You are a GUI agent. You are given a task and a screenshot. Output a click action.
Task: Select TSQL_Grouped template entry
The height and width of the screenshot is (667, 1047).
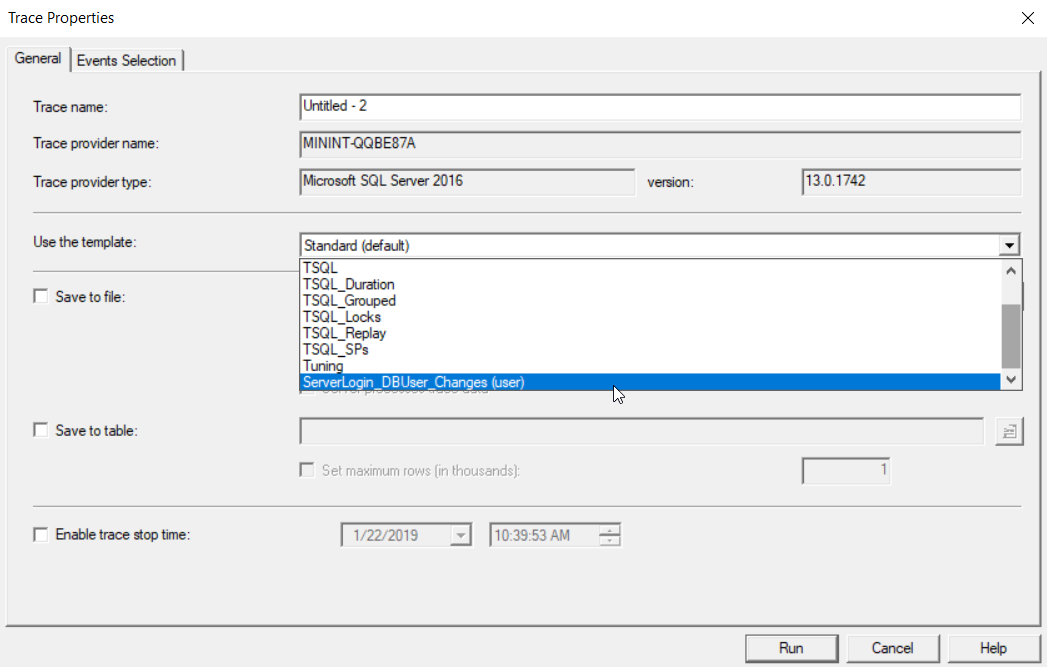pyautogui.click(x=349, y=300)
